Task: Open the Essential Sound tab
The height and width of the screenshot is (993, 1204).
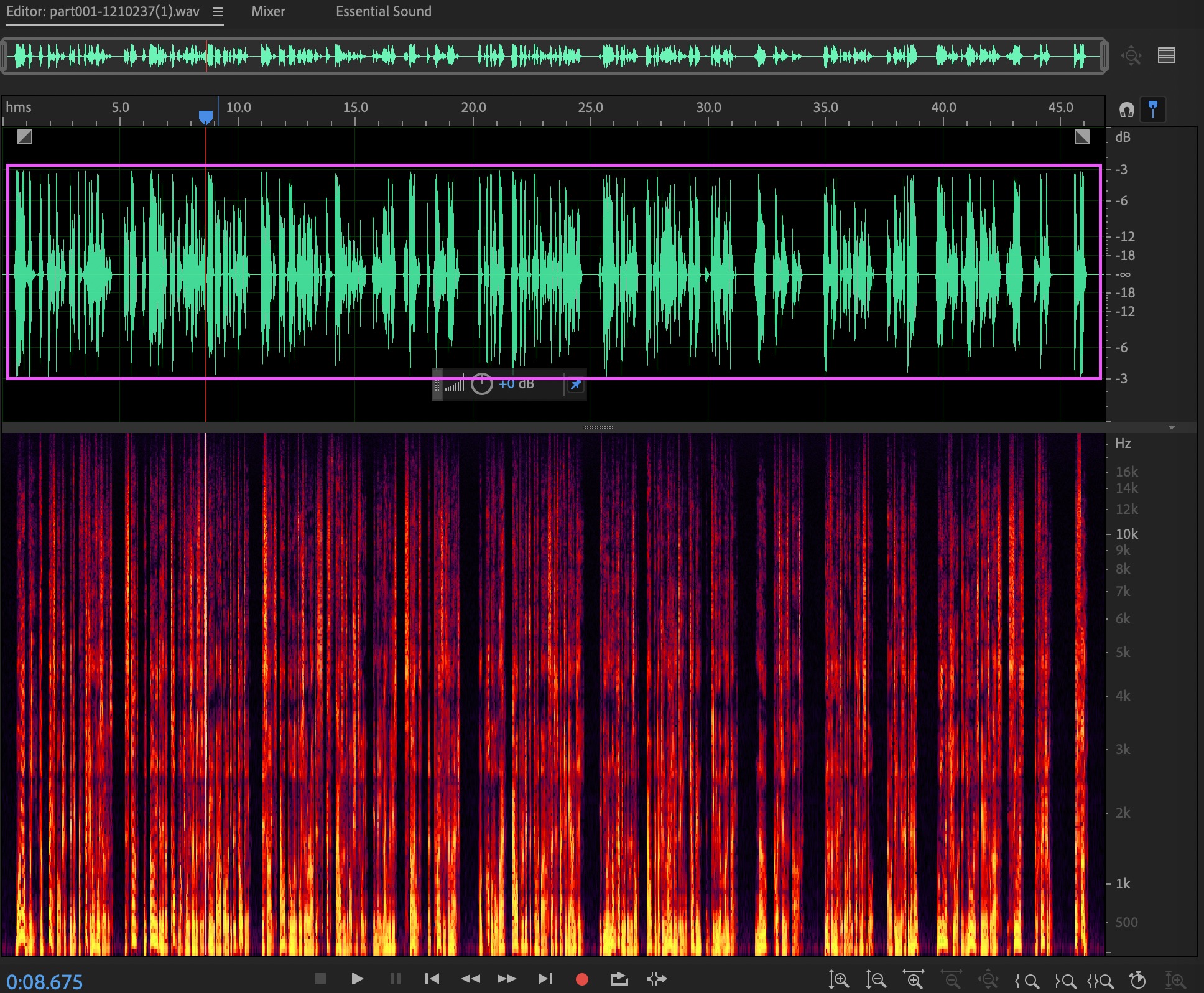Action: pyautogui.click(x=383, y=11)
